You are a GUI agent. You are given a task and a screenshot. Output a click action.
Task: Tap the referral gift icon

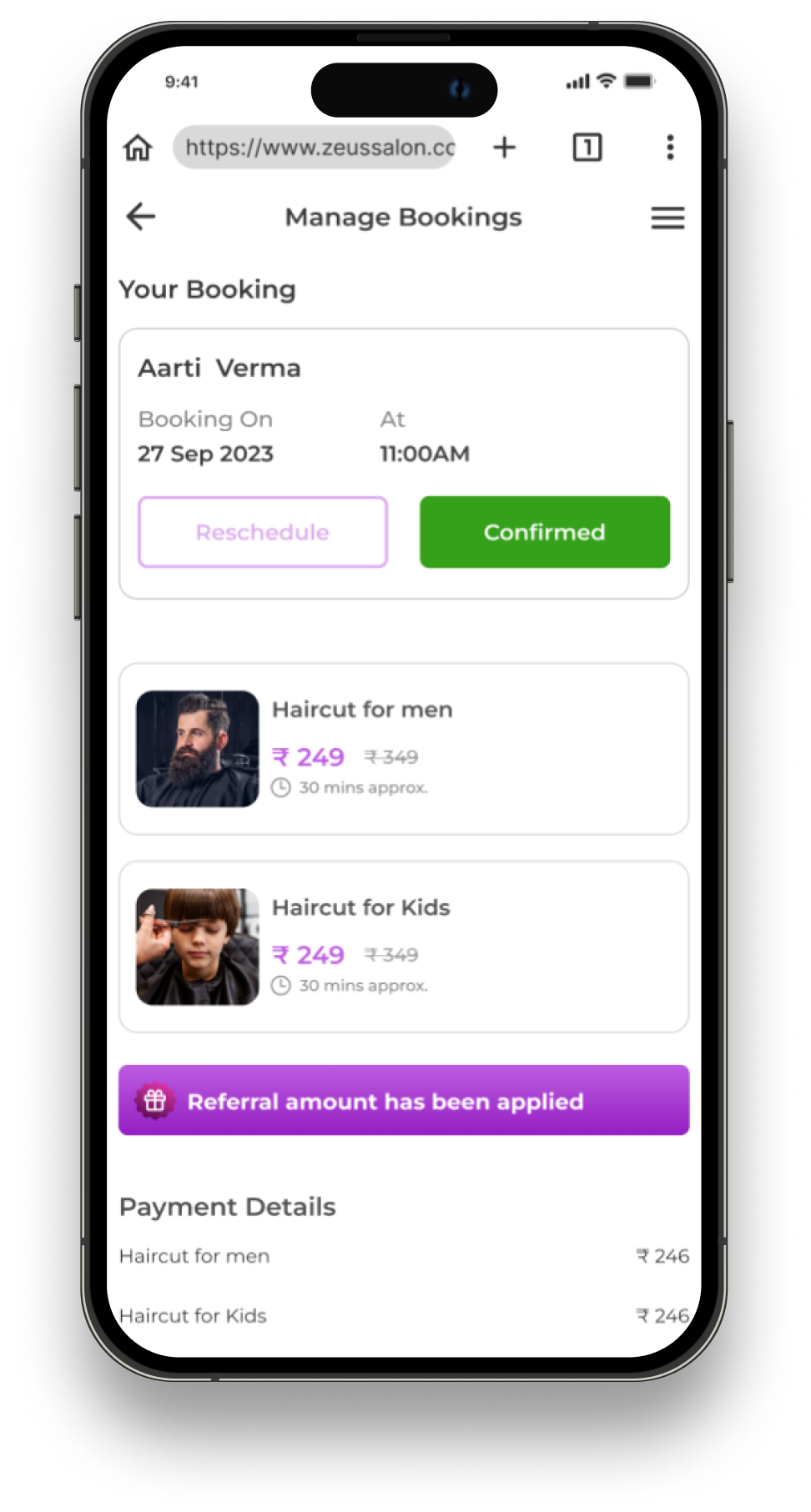(155, 1101)
